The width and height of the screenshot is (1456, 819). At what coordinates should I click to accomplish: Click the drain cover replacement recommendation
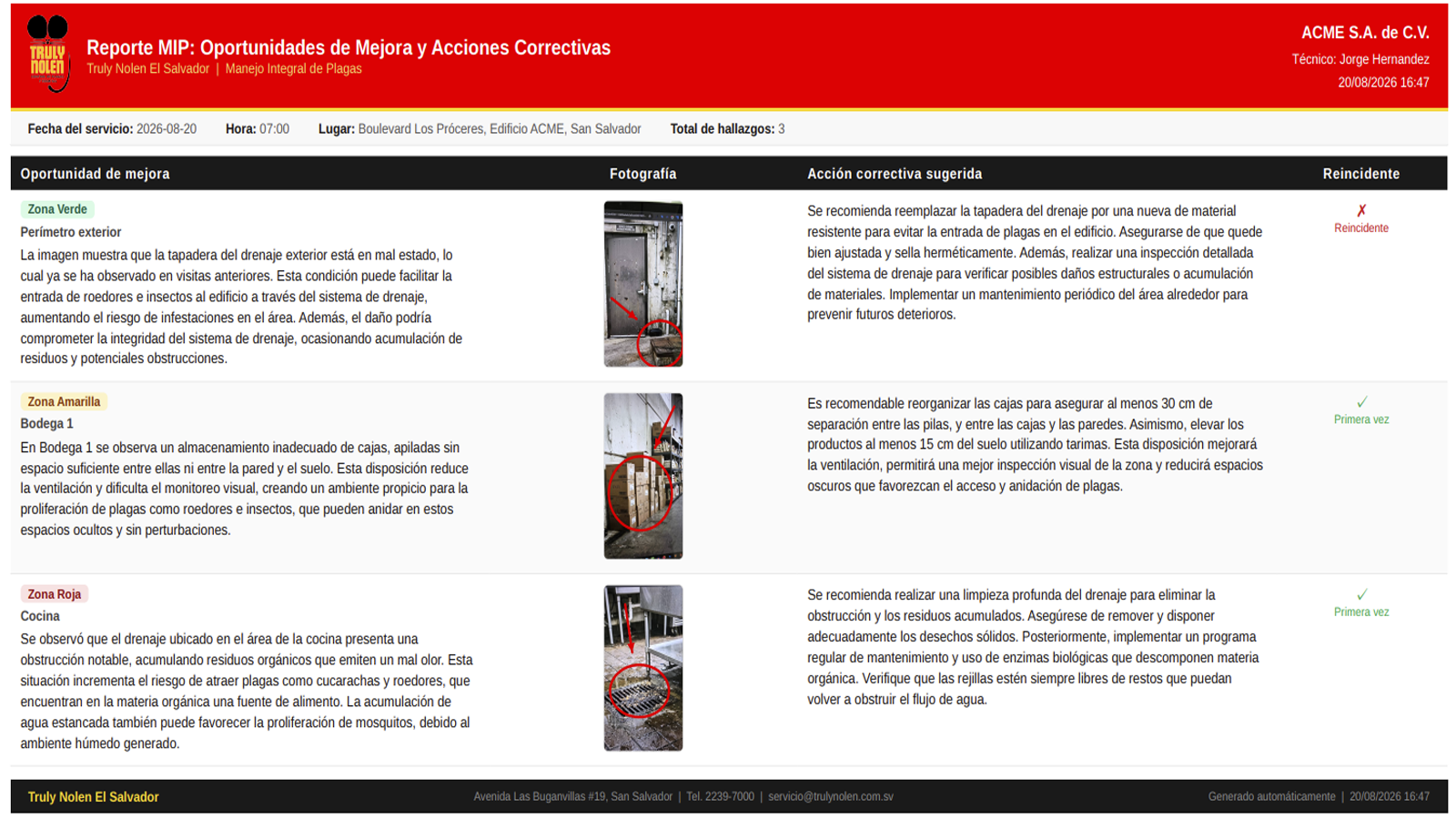click(1035, 263)
